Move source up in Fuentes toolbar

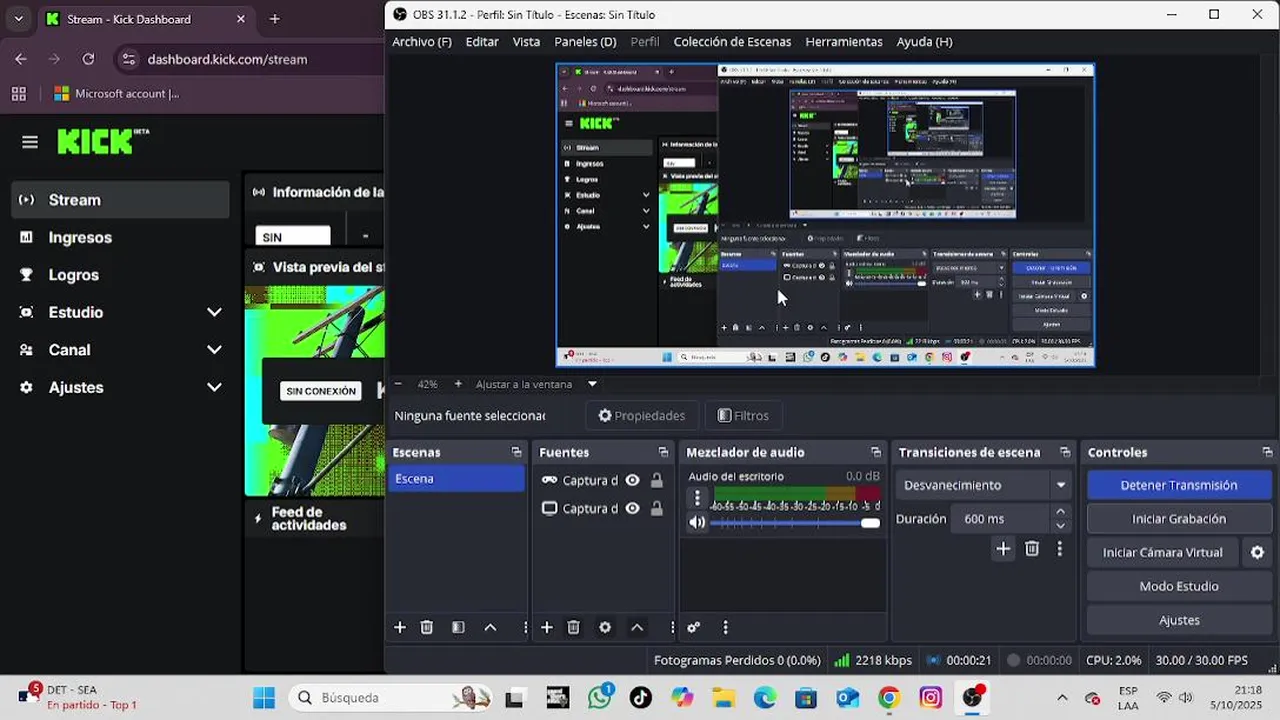click(x=637, y=627)
